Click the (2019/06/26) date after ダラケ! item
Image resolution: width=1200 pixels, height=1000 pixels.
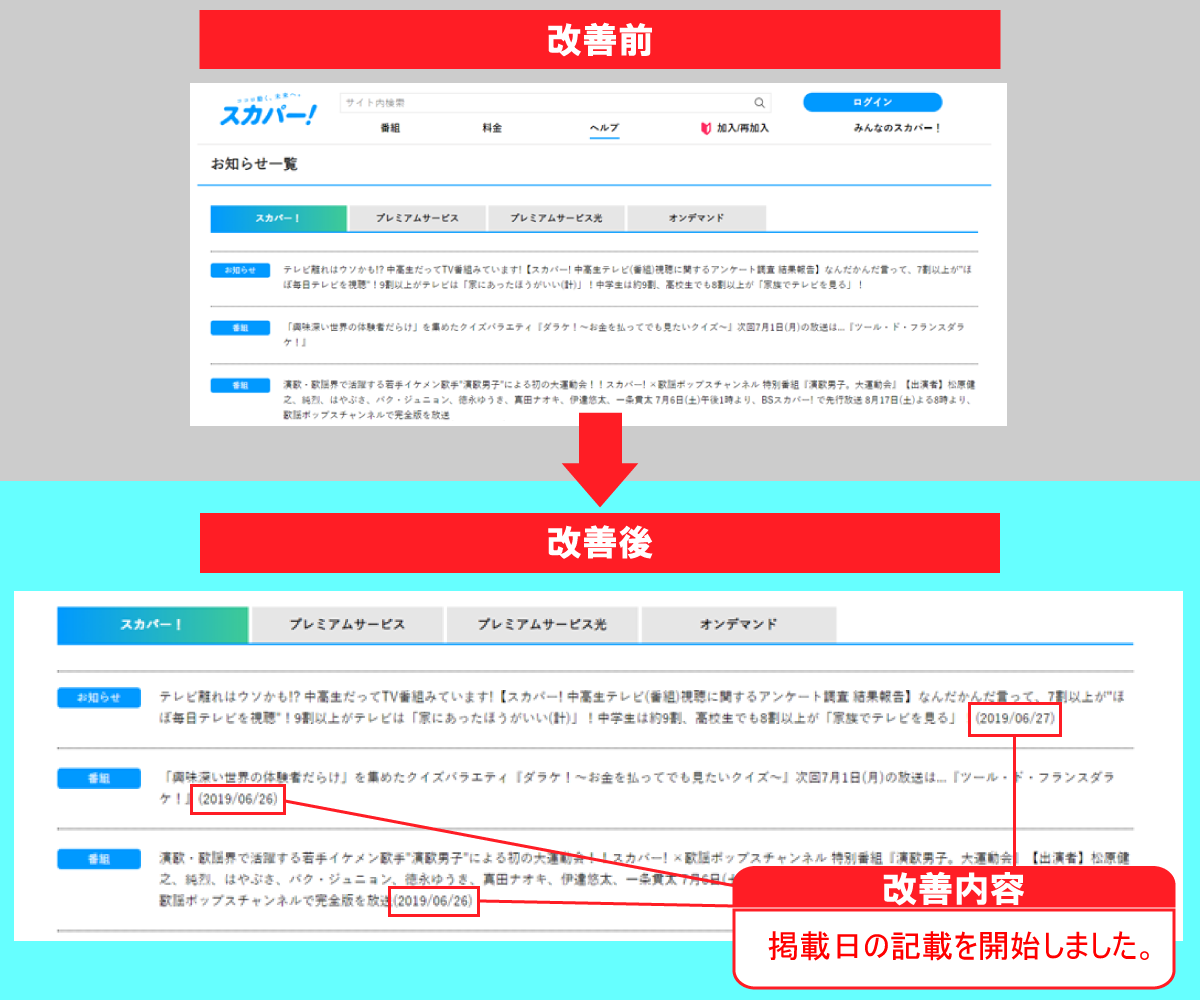240,800
